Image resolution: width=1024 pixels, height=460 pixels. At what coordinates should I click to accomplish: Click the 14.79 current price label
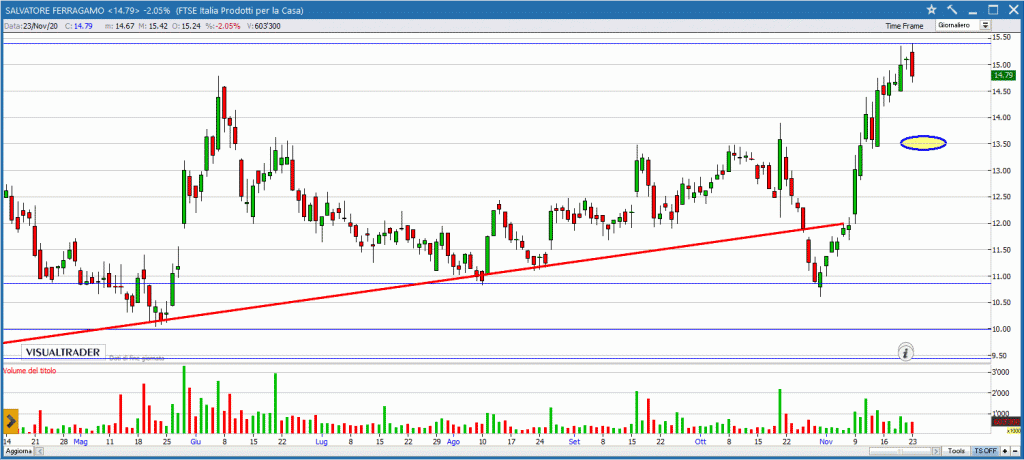tap(1002, 75)
